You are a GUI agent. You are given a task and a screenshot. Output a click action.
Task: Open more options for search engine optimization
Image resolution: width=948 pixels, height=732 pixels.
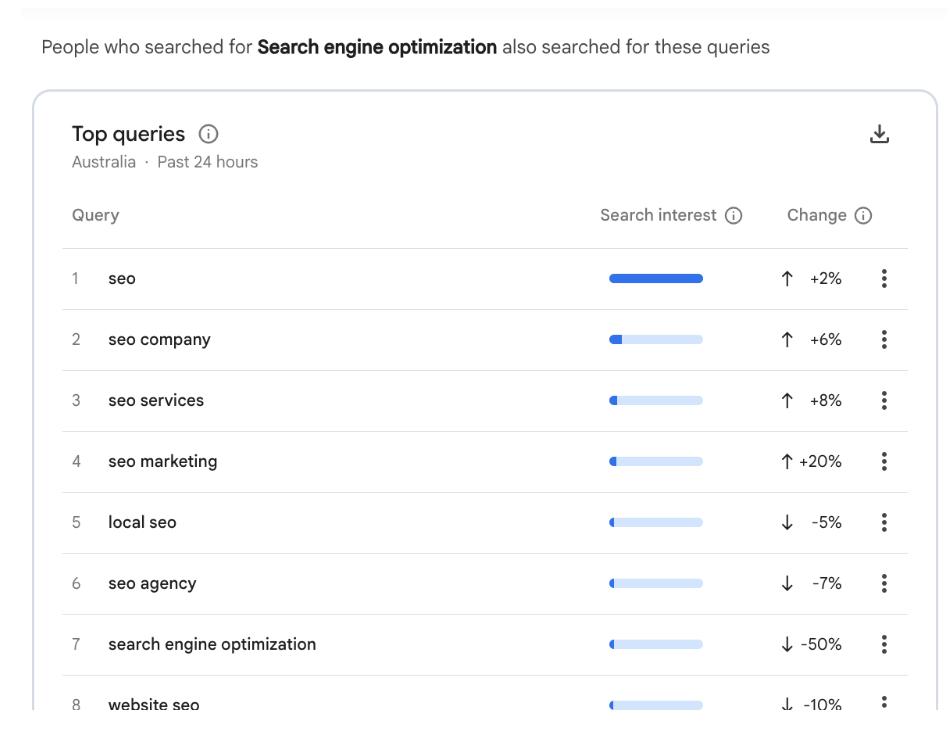coord(884,644)
